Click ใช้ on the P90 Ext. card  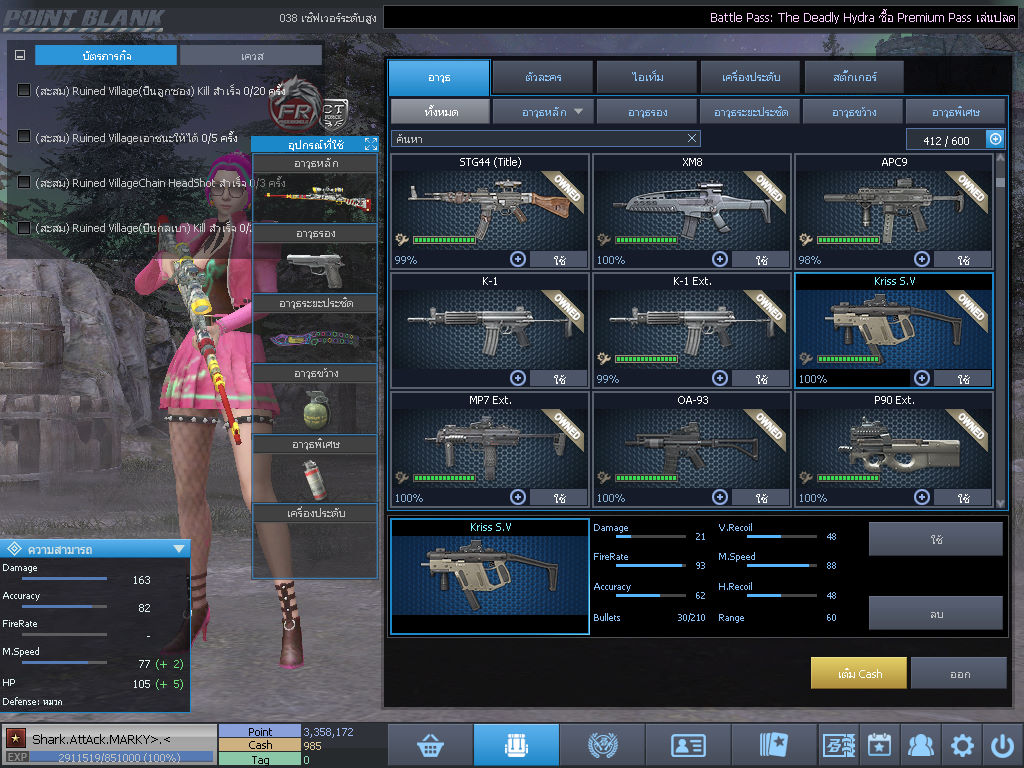963,498
